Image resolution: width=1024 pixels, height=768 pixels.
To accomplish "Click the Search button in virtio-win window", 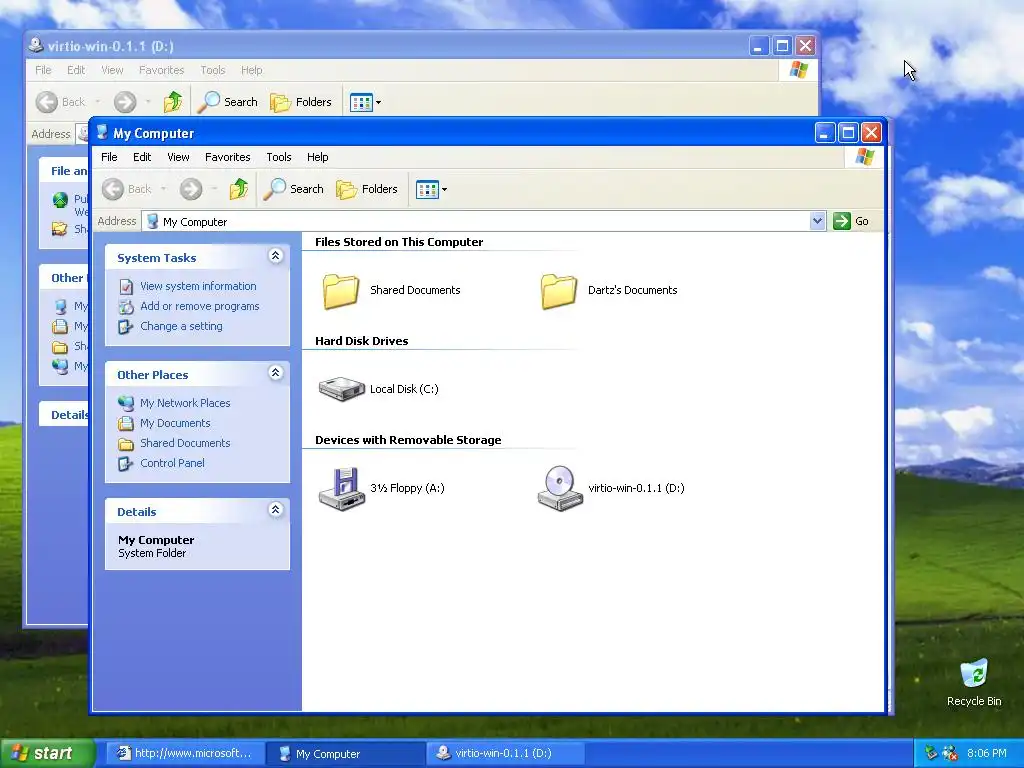I will pos(228,103).
